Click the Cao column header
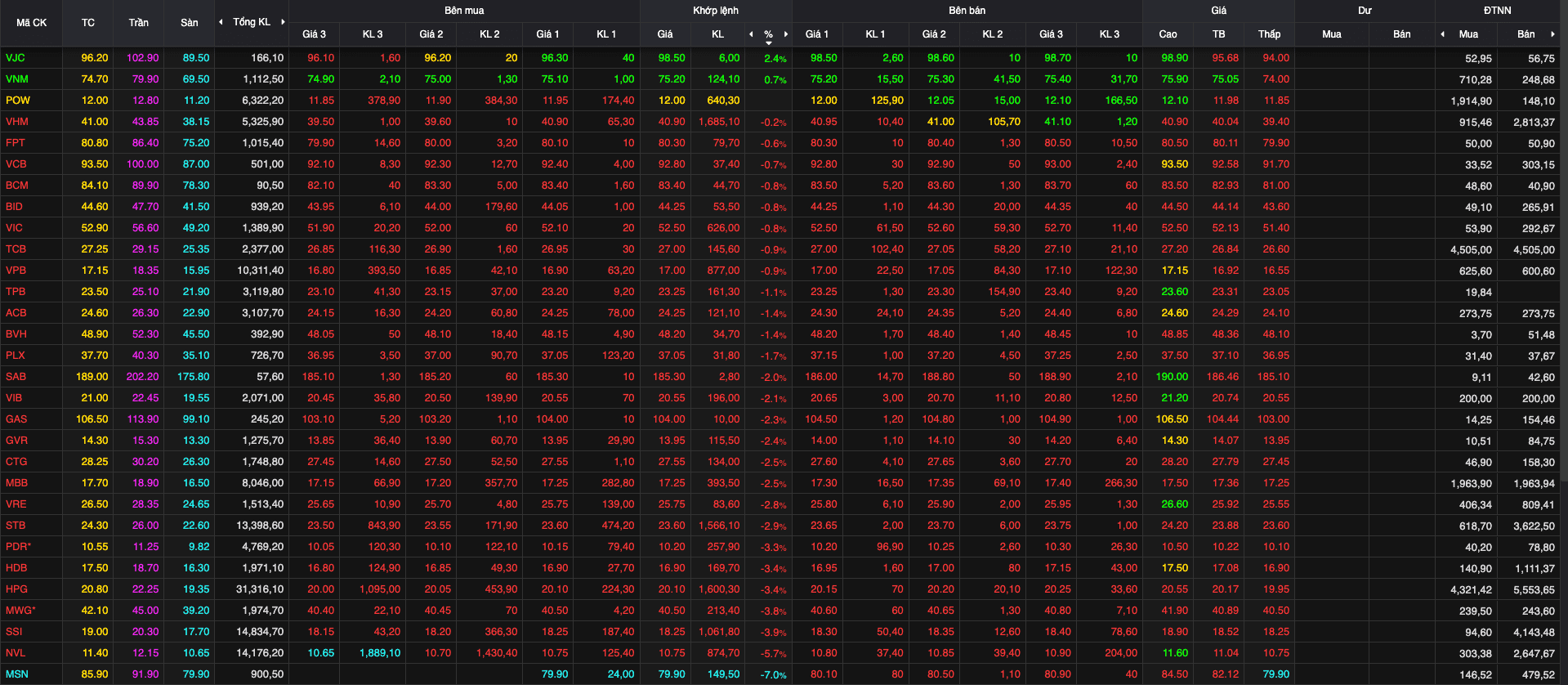This screenshot has width=1568, height=685. point(1168,34)
